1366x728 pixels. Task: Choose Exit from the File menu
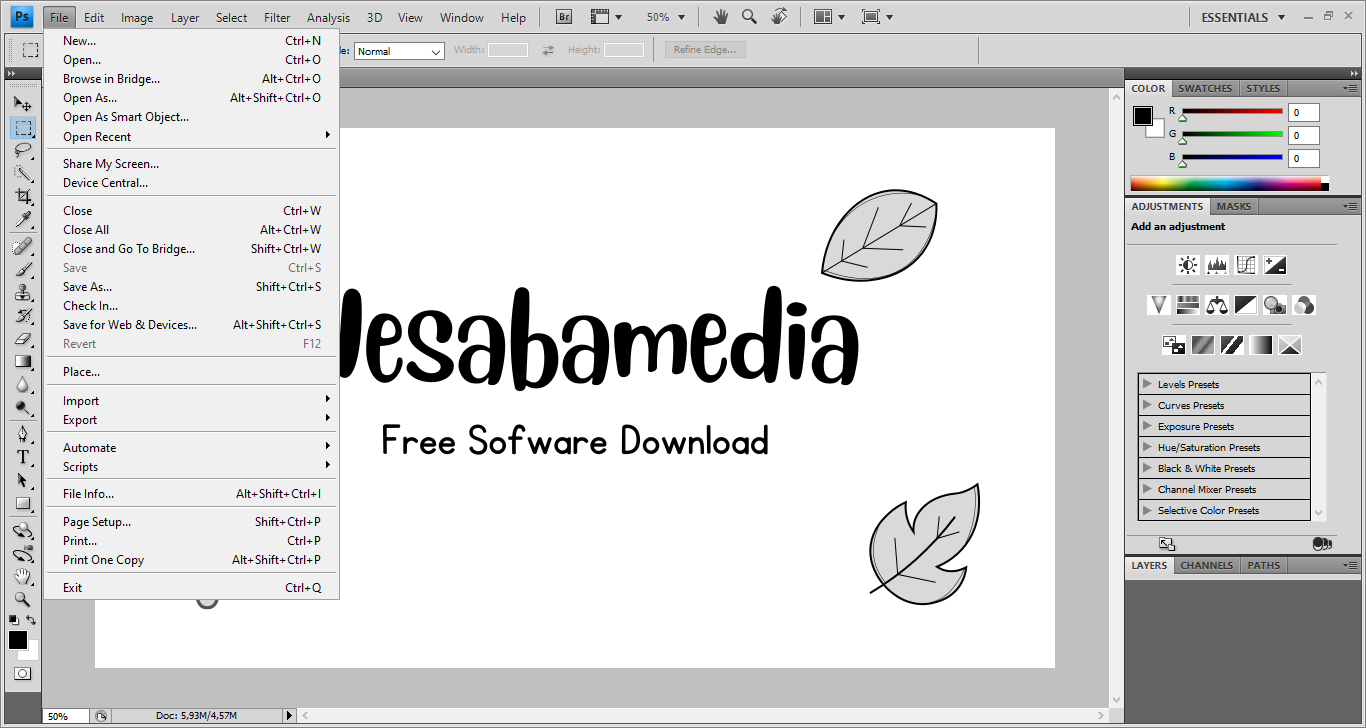click(x=73, y=588)
